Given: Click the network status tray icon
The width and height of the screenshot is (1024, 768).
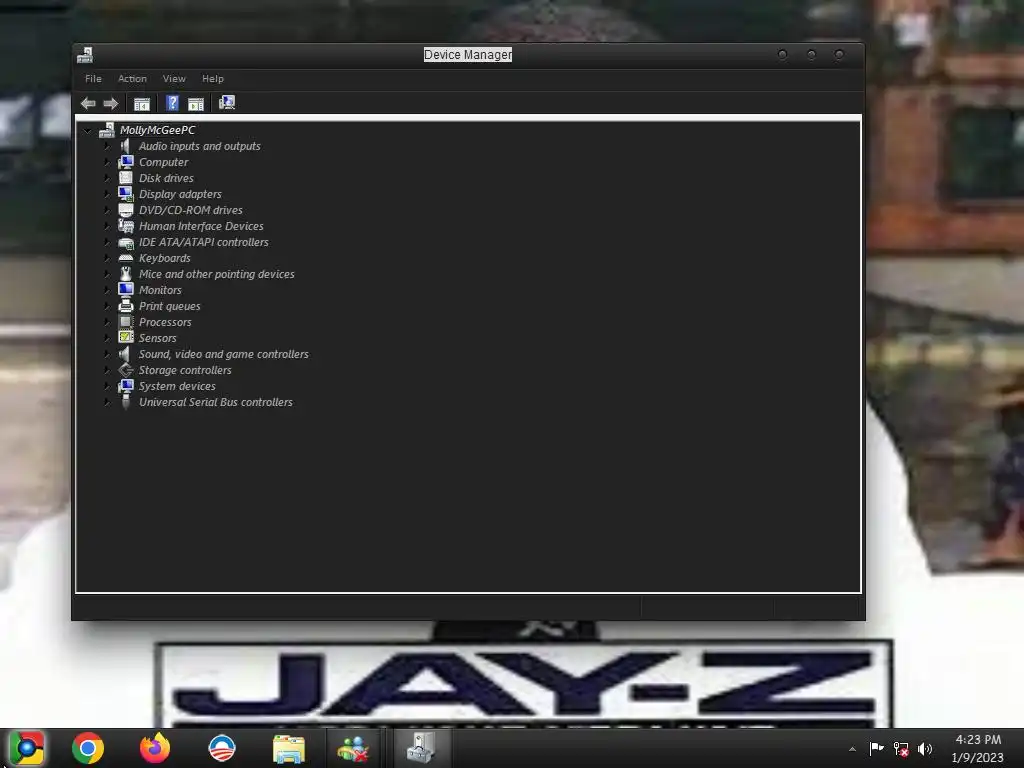Looking at the screenshot, I should click(901, 749).
